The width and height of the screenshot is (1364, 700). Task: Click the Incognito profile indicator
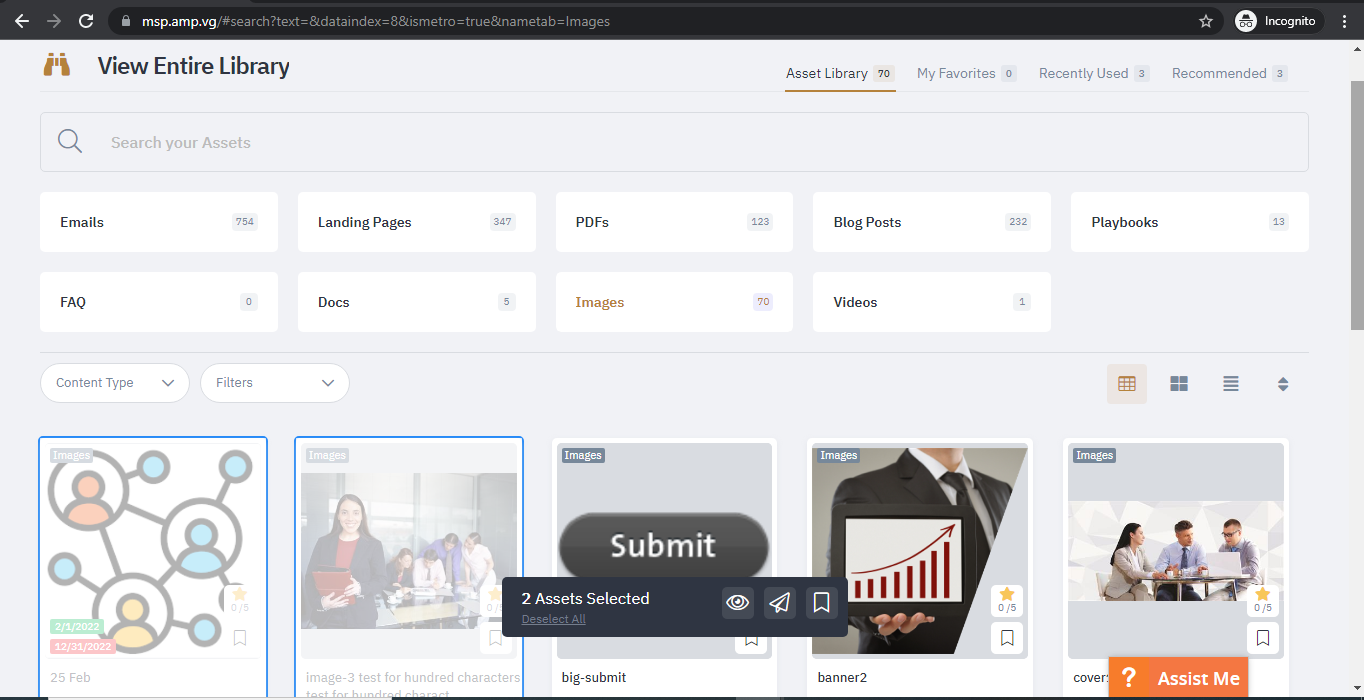point(1279,21)
